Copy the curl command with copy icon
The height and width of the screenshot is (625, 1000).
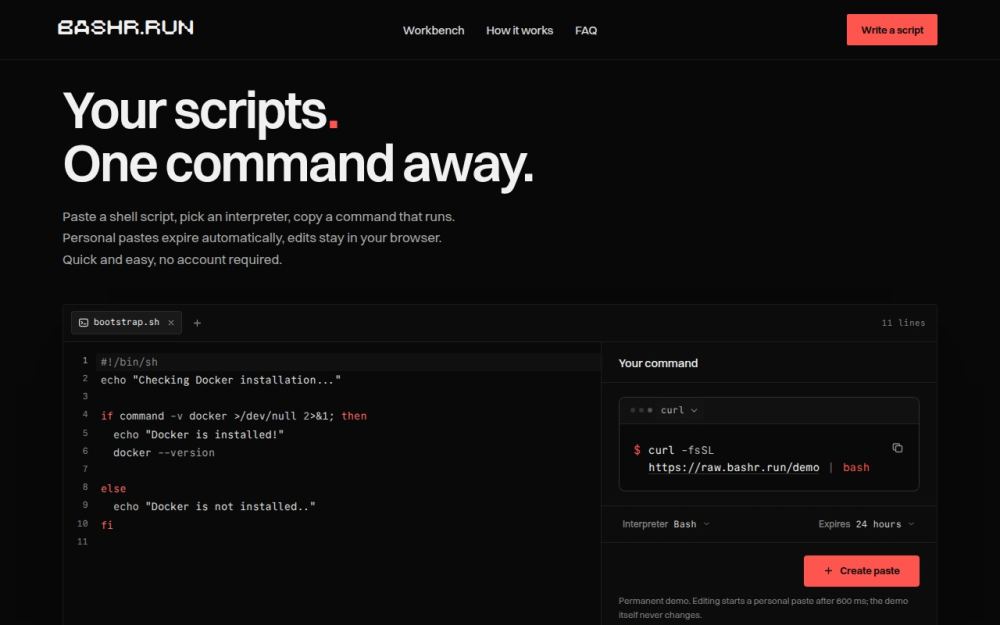897,448
